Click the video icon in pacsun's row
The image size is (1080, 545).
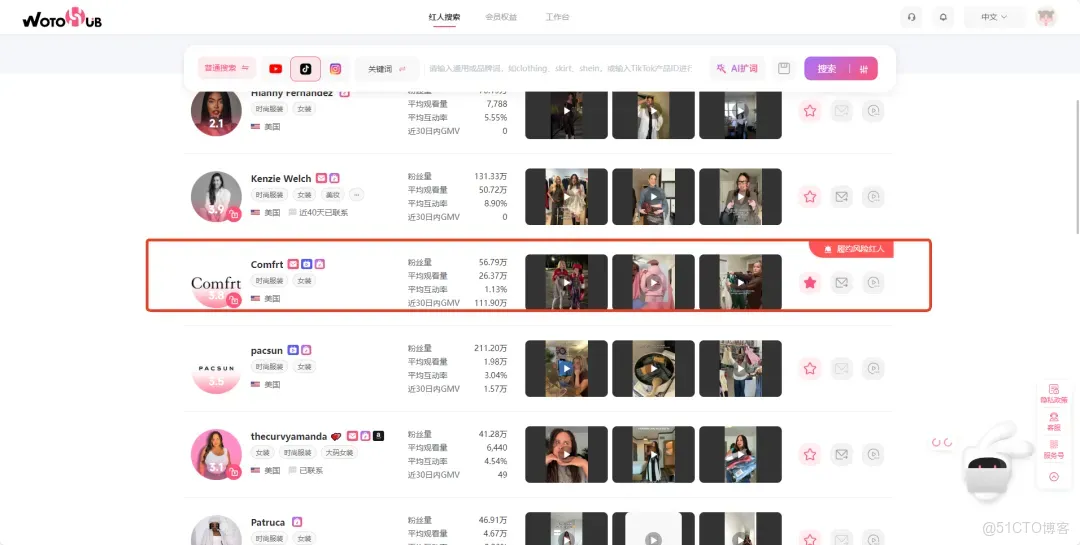(873, 369)
